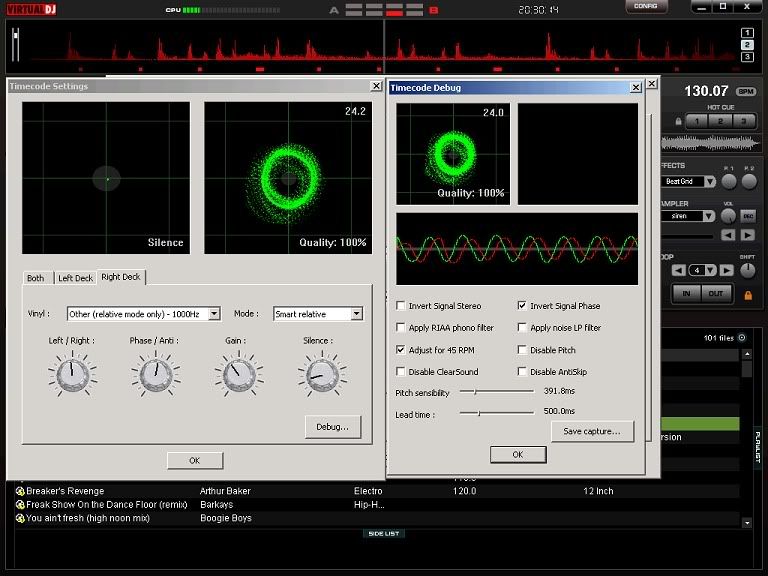Open the SIDE LIST tab
Screen dimensions: 768x576
[384, 533]
